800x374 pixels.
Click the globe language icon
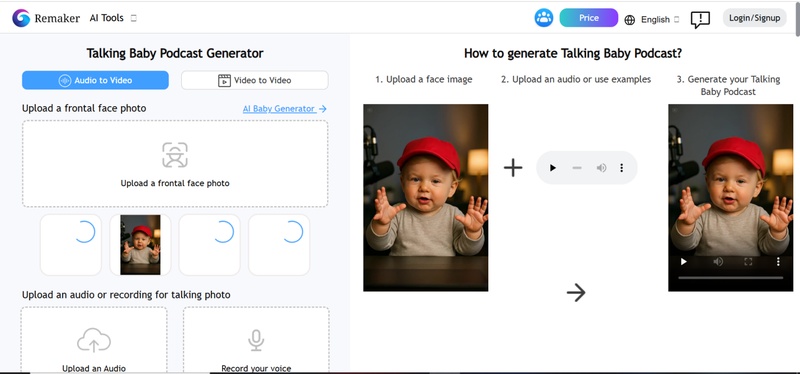click(x=630, y=20)
